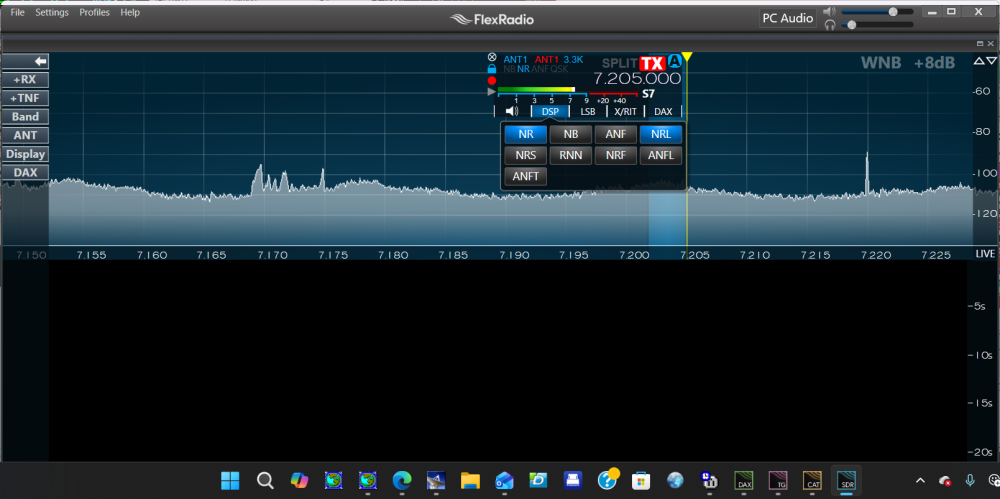The image size is (1000, 499).
Task: Adjust the speaker volume slider
Action: tap(877, 11)
